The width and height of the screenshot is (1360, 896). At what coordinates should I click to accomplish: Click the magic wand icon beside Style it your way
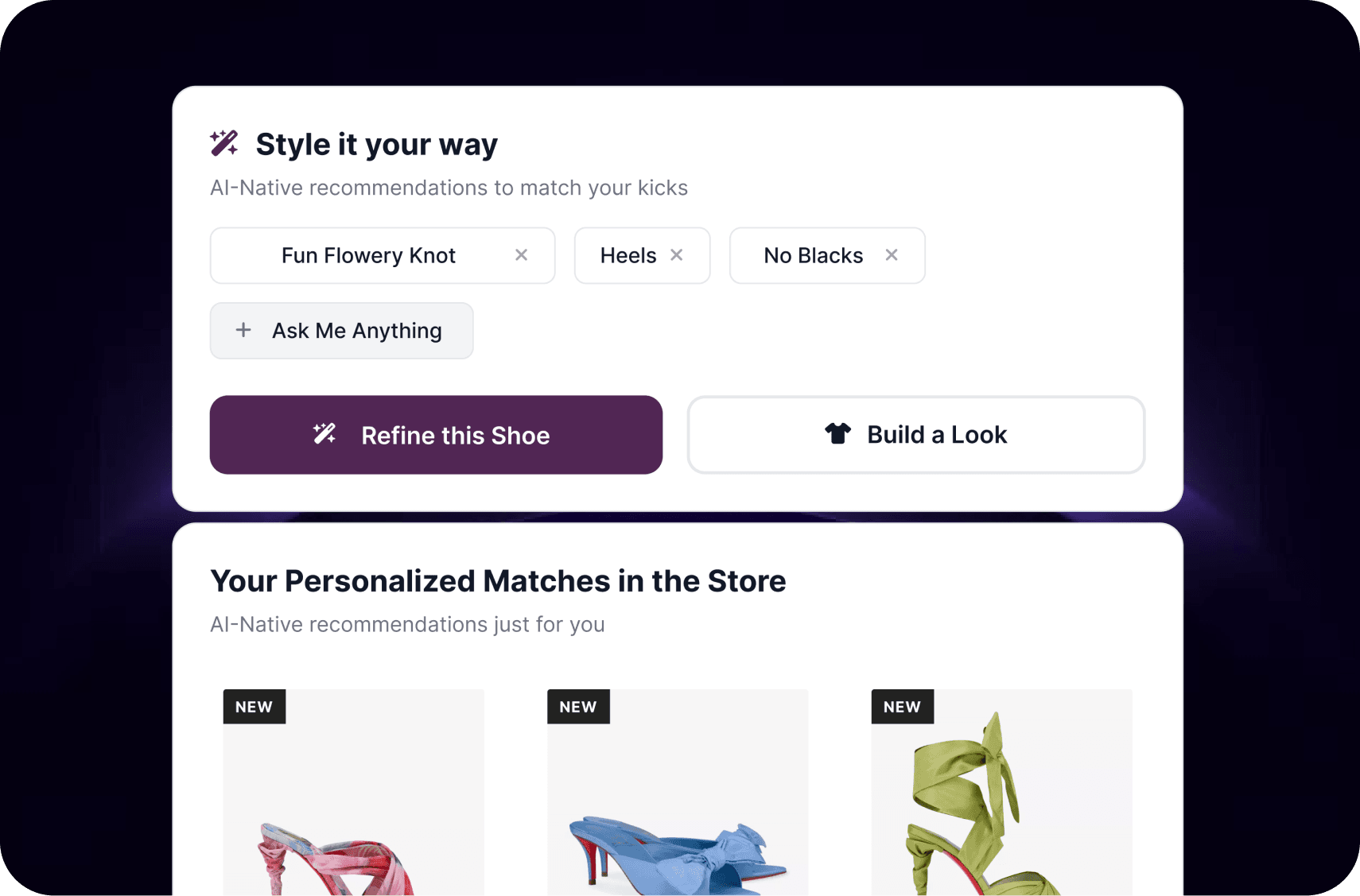tap(223, 143)
